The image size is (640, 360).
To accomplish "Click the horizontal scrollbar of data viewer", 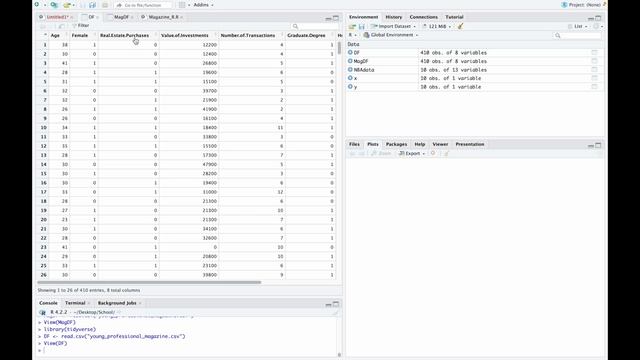I will pyautogui.click(x=149, y=282).
